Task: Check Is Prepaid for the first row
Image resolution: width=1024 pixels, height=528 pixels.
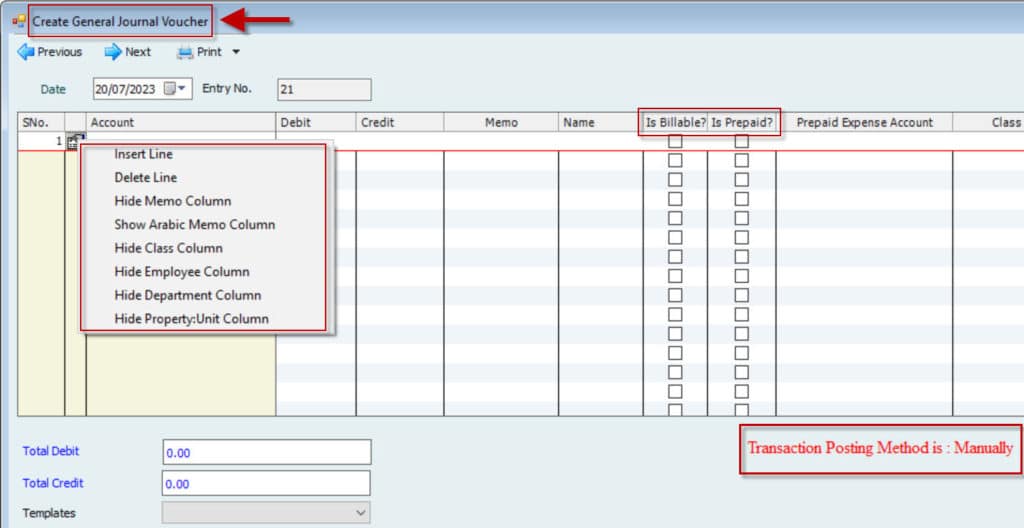Action: pos(741,142)
